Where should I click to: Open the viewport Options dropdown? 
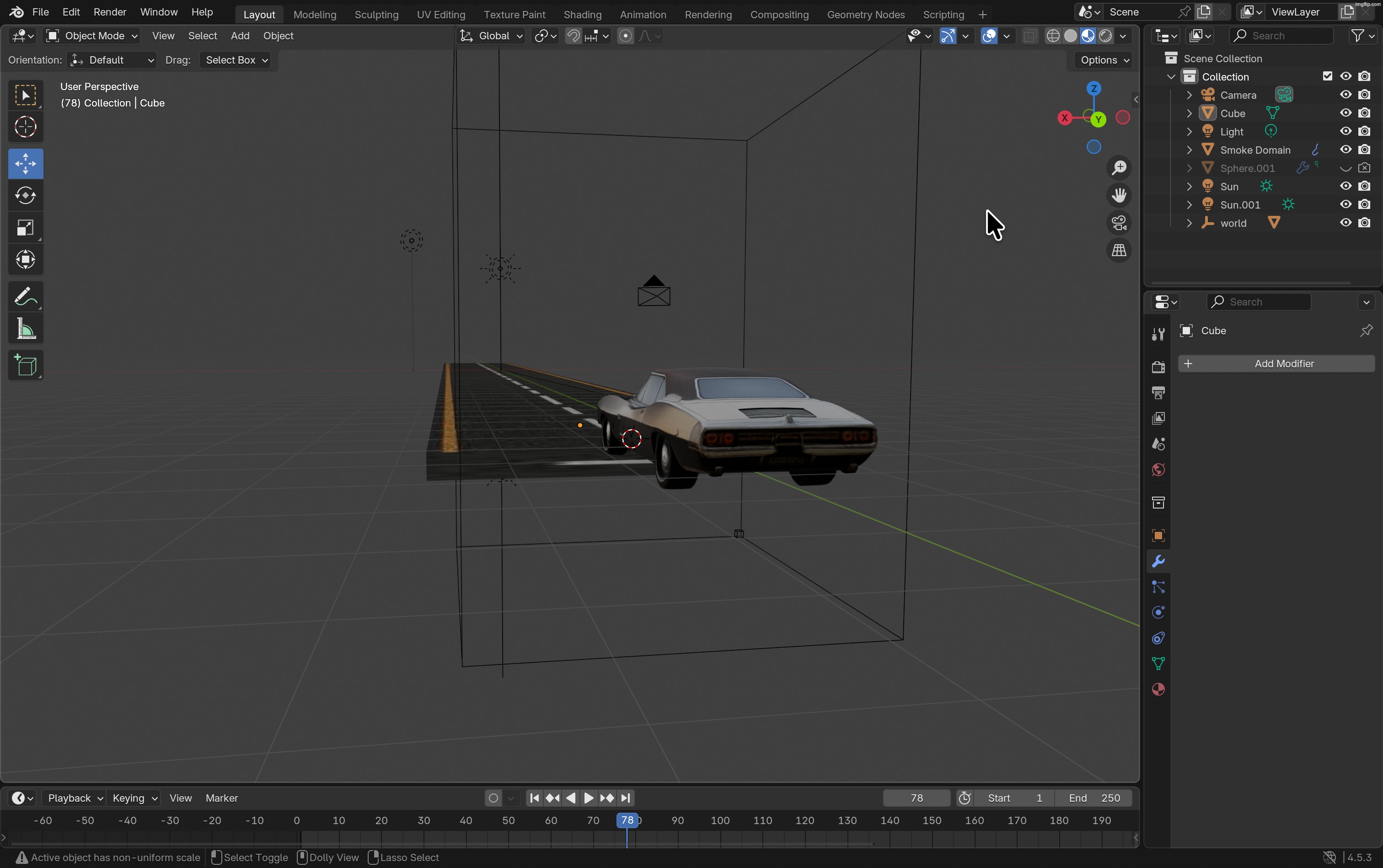(1101, 60)
